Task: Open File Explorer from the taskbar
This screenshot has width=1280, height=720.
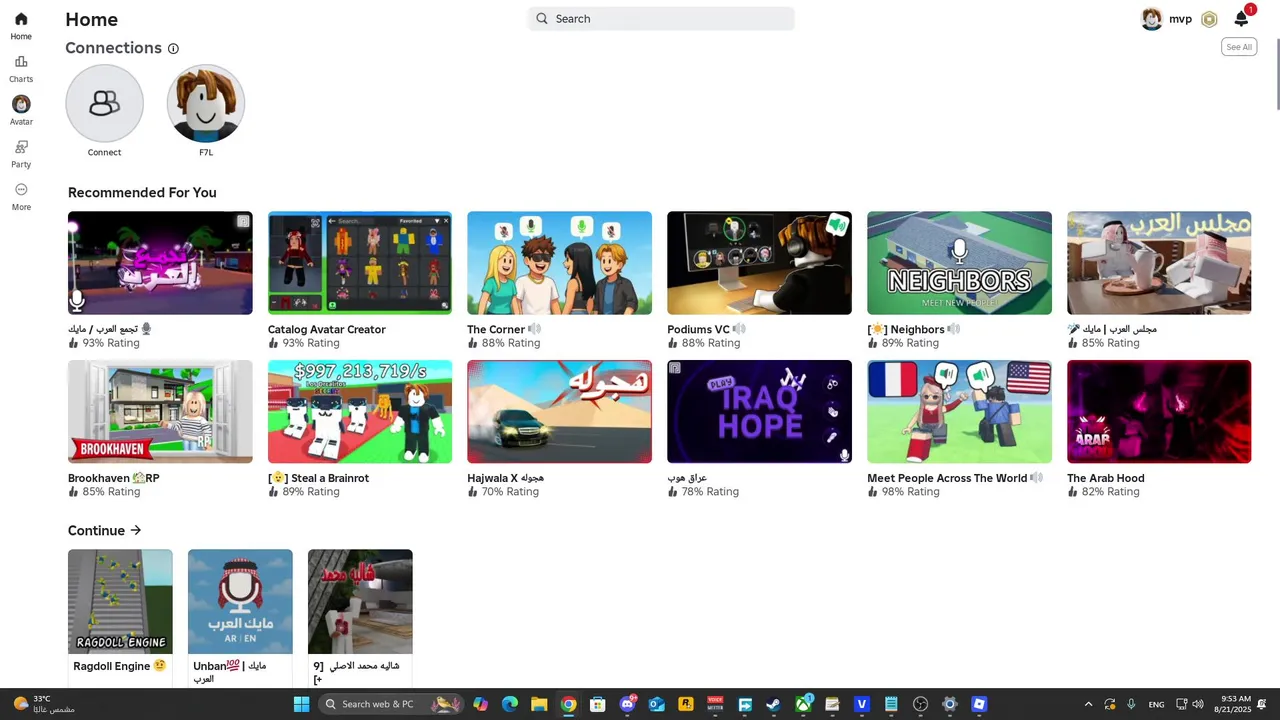Action: [539, 704]
